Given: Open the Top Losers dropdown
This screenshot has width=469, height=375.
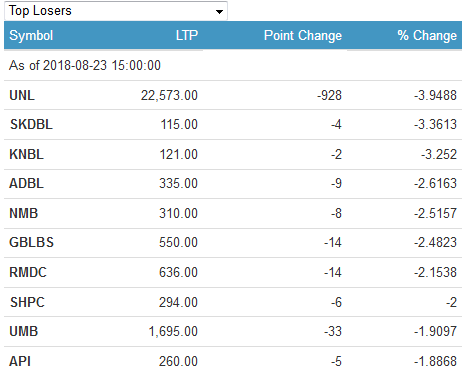Looking at the screenshot, I should coord(116,11).
